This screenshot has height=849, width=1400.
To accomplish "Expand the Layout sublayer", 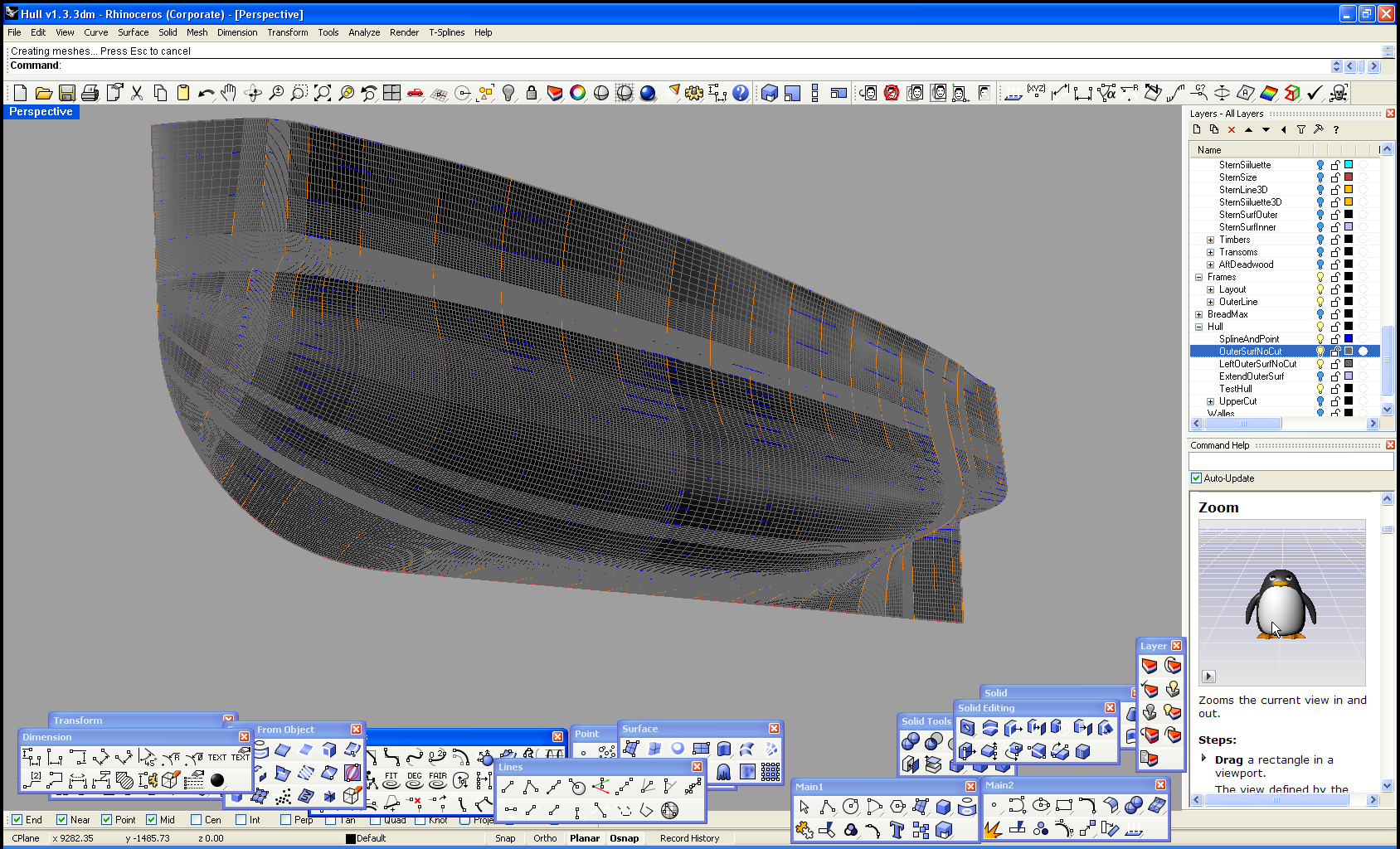I will click(x=1210, y=289).
